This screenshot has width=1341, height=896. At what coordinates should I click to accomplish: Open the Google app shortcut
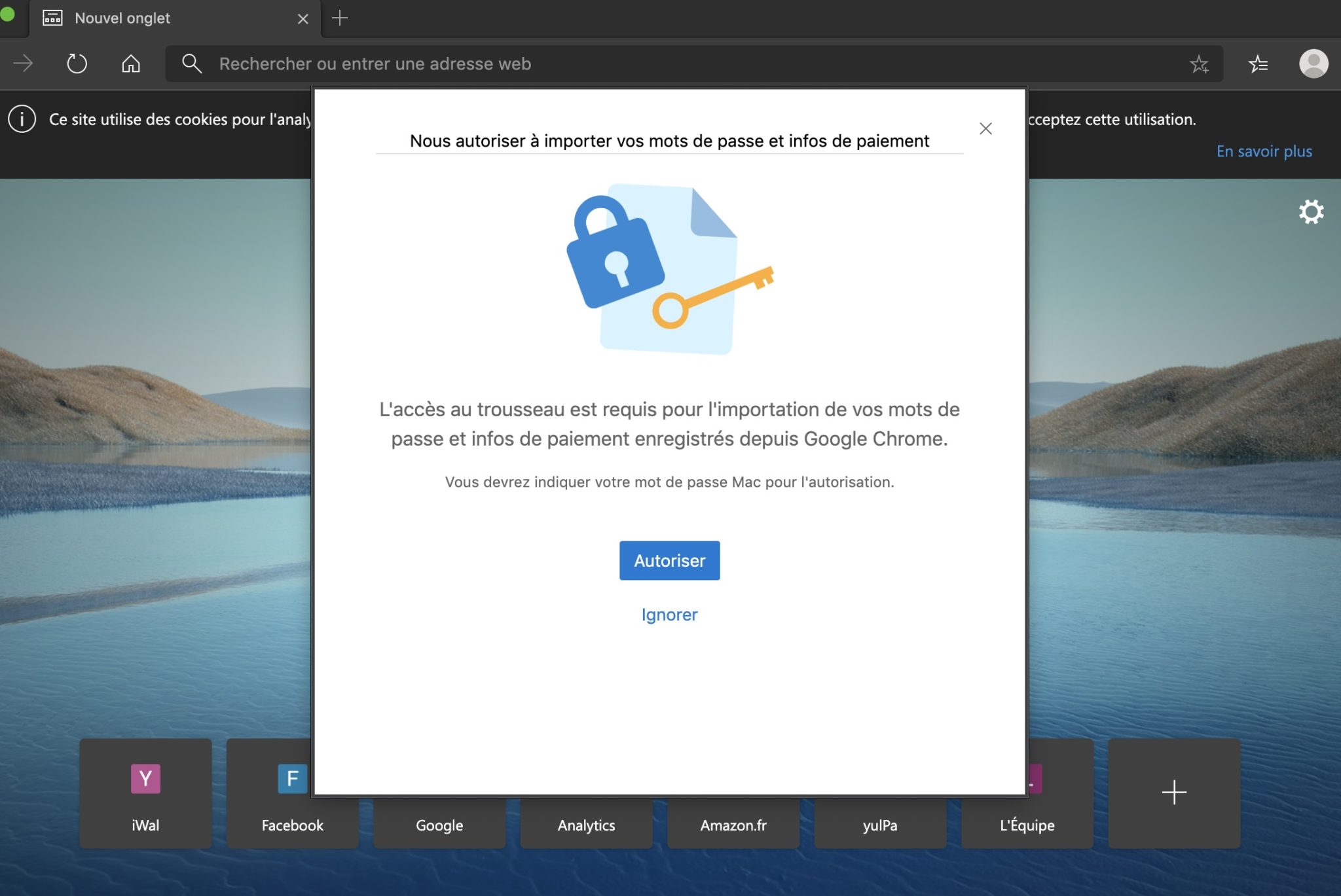tap(439, 790)
